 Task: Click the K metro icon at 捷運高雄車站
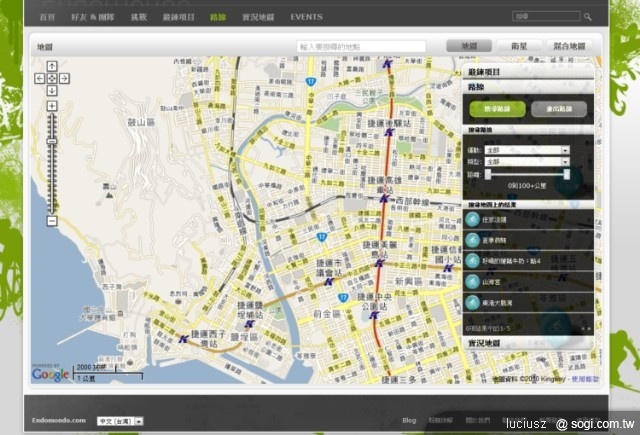click(384, 199)
